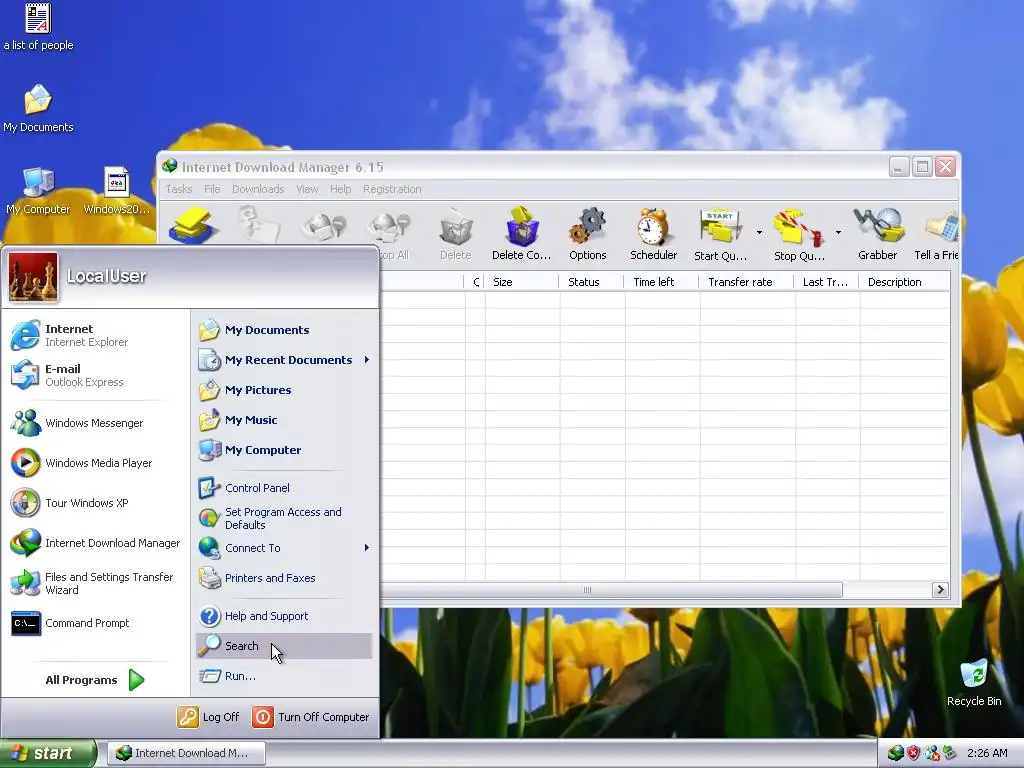Open the Help menu in IDM
Image resolution: width=1024 pixels, height=768 pixels.
pyautogui.click(x=340, y=189)
